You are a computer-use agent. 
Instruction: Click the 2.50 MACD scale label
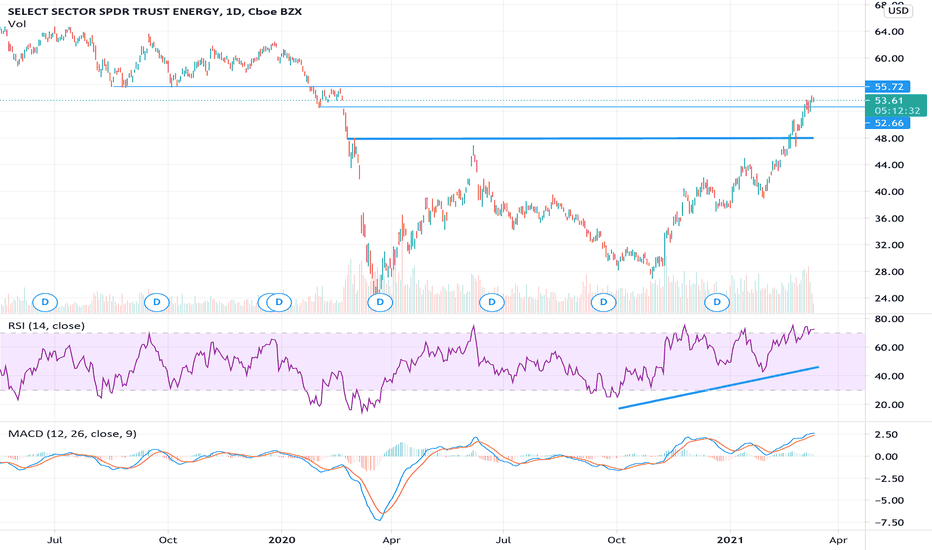click(886, 435)
